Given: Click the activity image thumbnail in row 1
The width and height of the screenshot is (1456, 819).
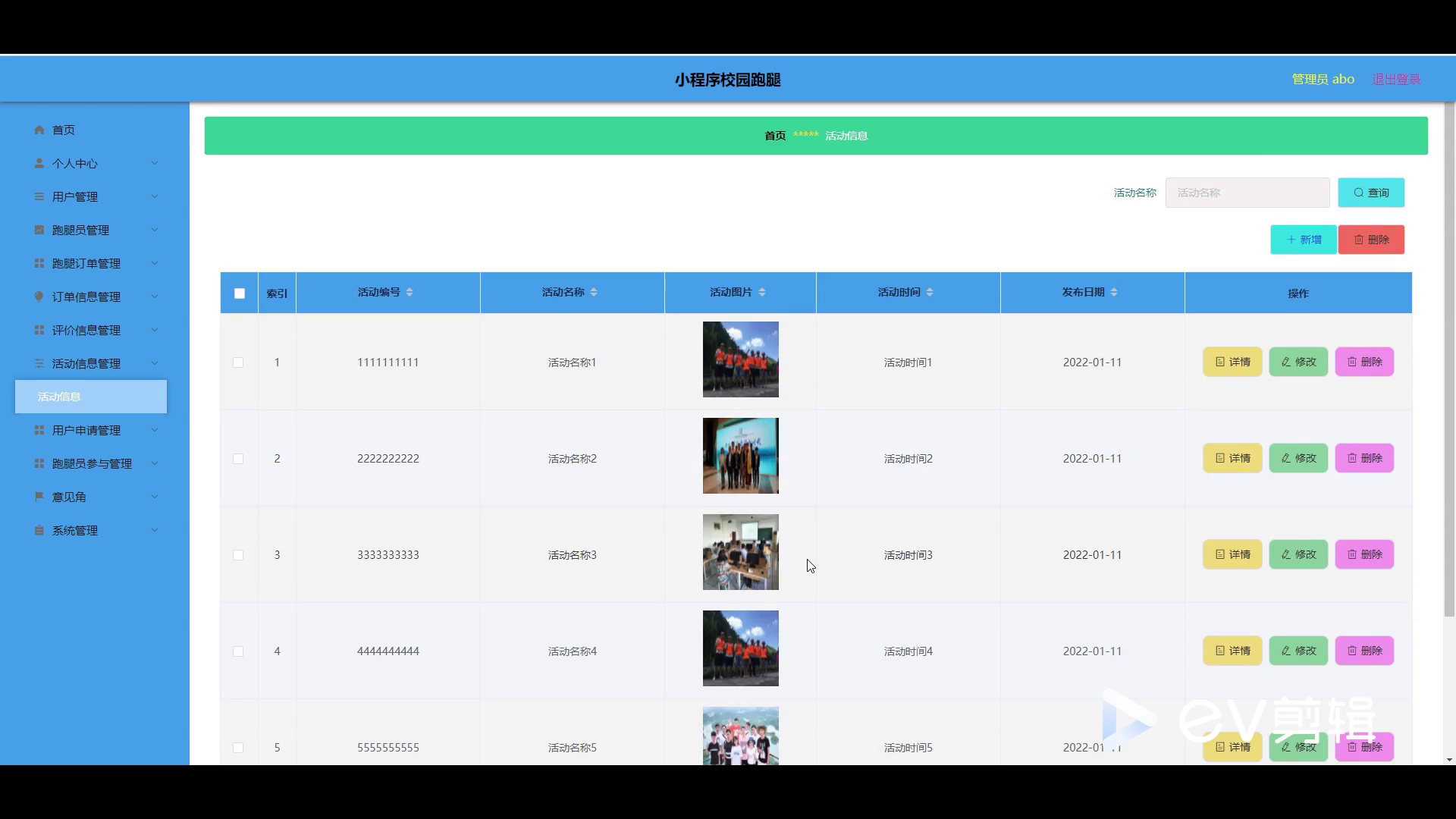Looking at the screenshot, I should coord(741,359).
